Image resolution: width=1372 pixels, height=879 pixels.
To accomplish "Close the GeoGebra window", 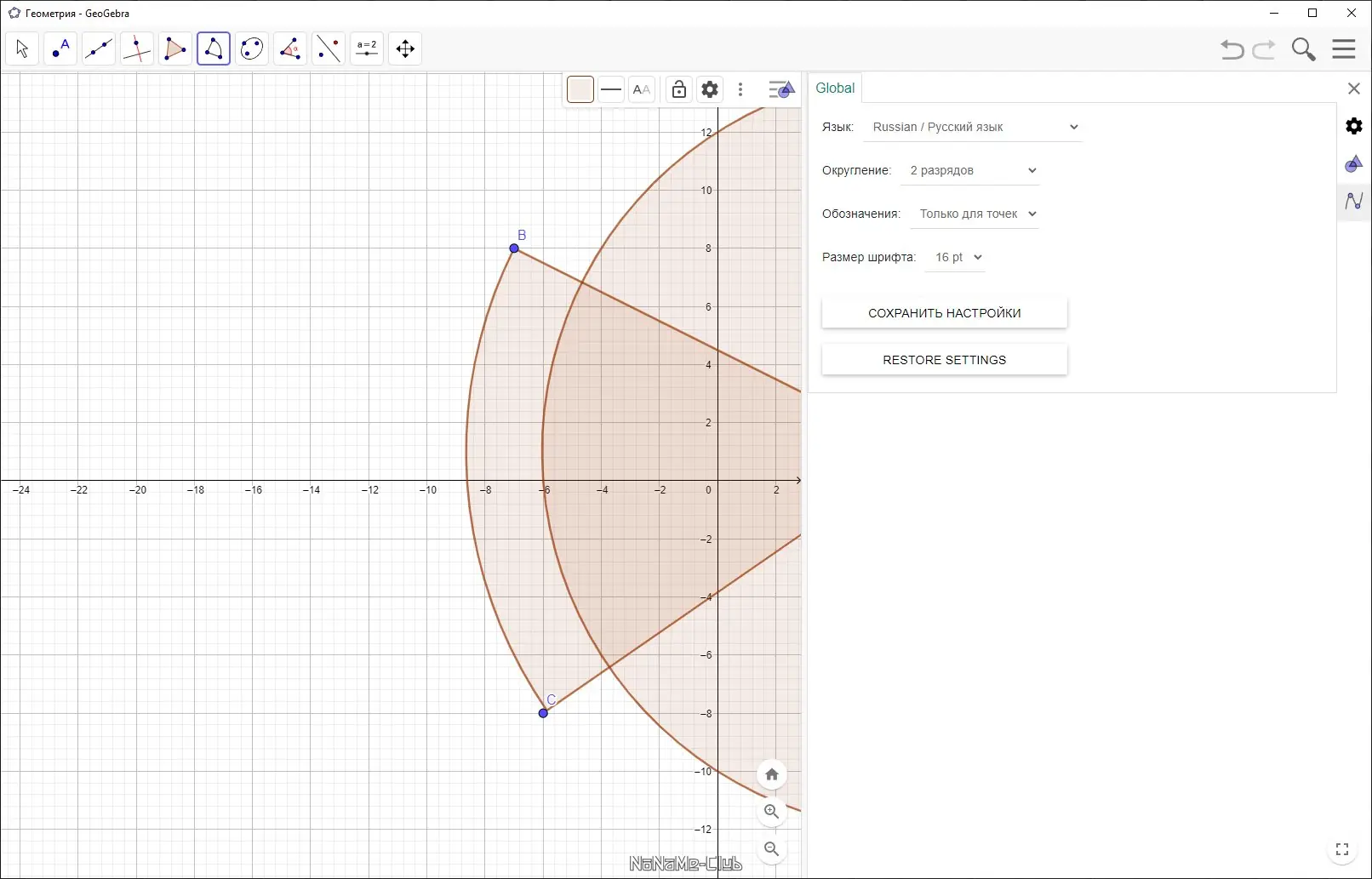I will point(1352,13).
